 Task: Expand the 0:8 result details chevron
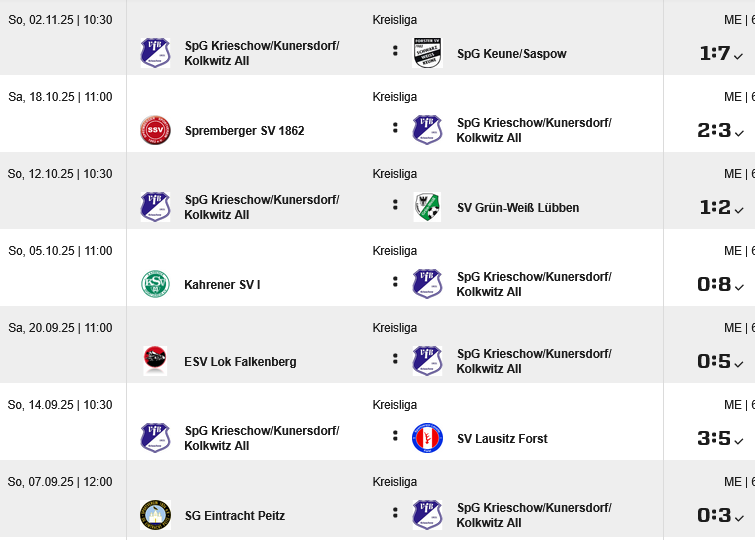coord(740,287)
